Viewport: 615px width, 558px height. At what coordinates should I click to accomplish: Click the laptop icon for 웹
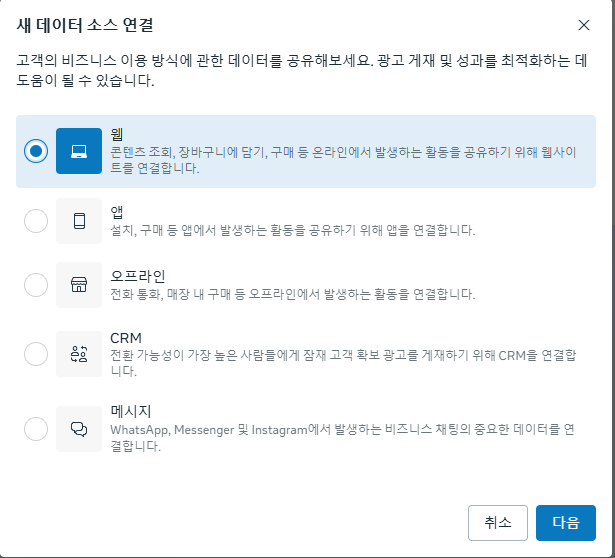(x=79, y=151)
